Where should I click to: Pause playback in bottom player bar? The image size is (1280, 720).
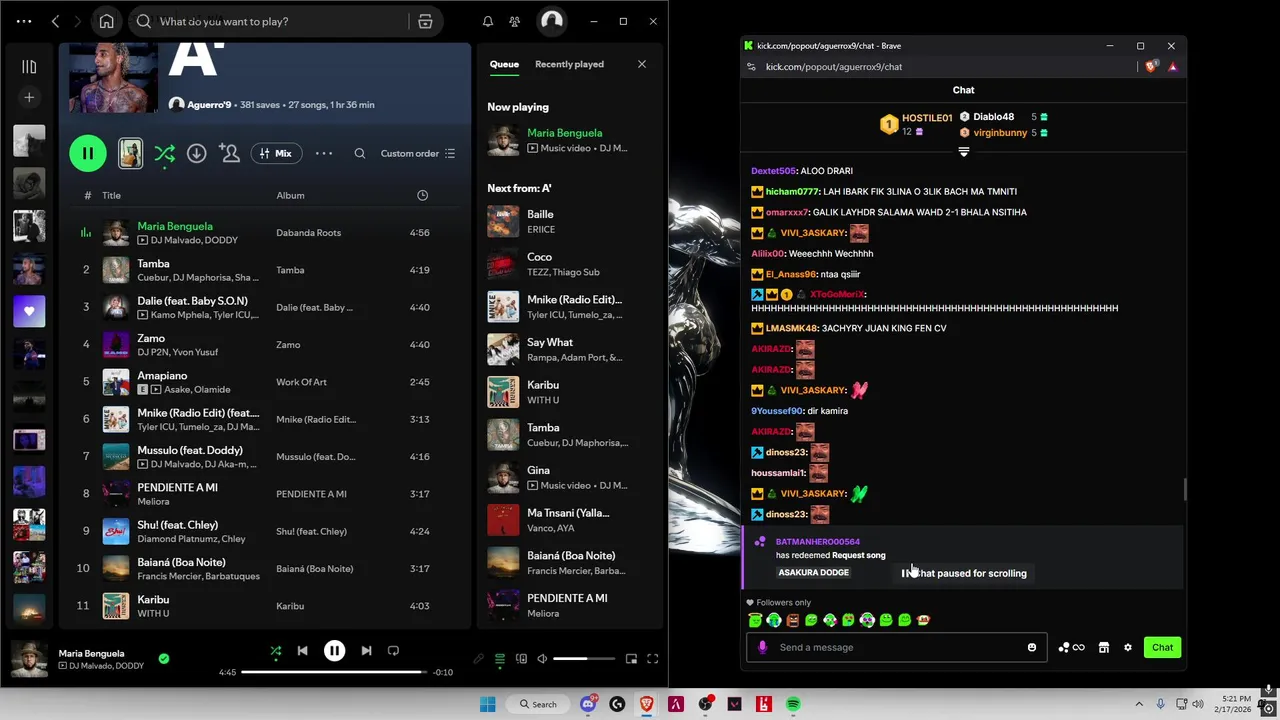334,651
